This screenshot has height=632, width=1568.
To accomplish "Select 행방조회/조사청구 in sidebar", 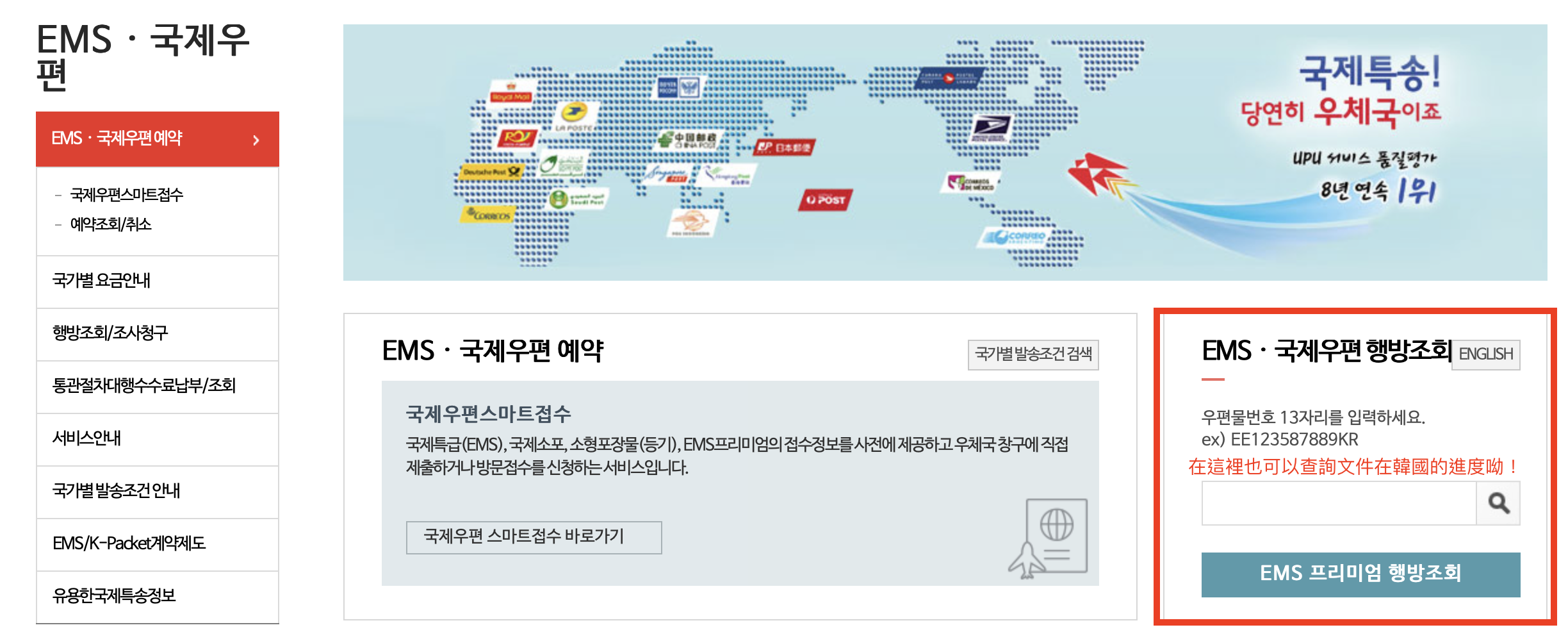I will click(158, 334).
